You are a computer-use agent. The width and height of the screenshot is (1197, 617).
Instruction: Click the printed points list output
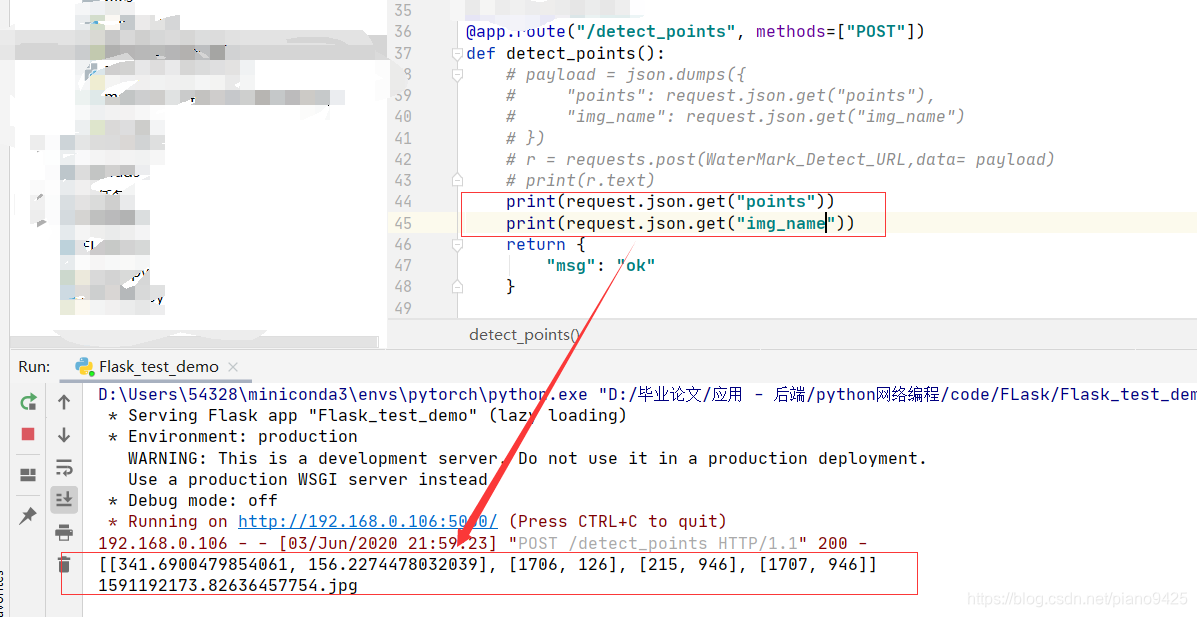pyautogui.click(x=488, y=564)
